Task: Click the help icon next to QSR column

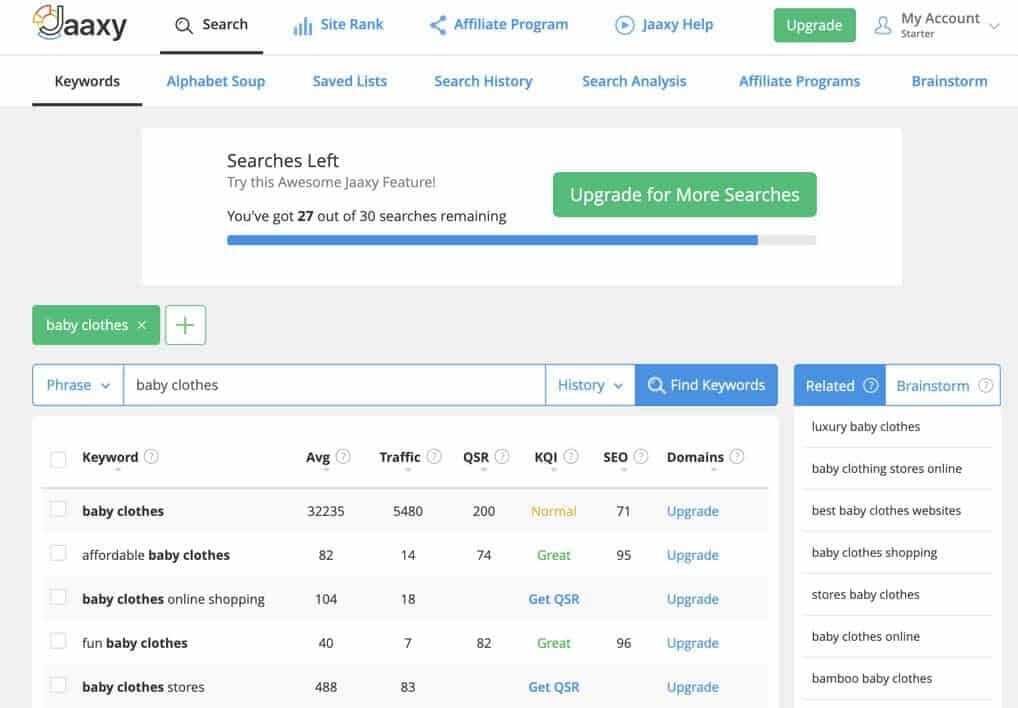Action: (502, 456)
